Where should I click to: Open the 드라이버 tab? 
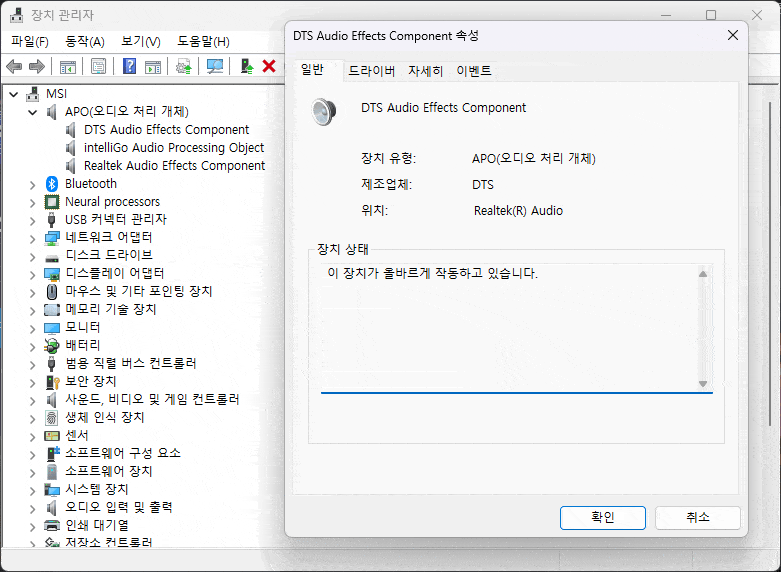click(371, 71)
